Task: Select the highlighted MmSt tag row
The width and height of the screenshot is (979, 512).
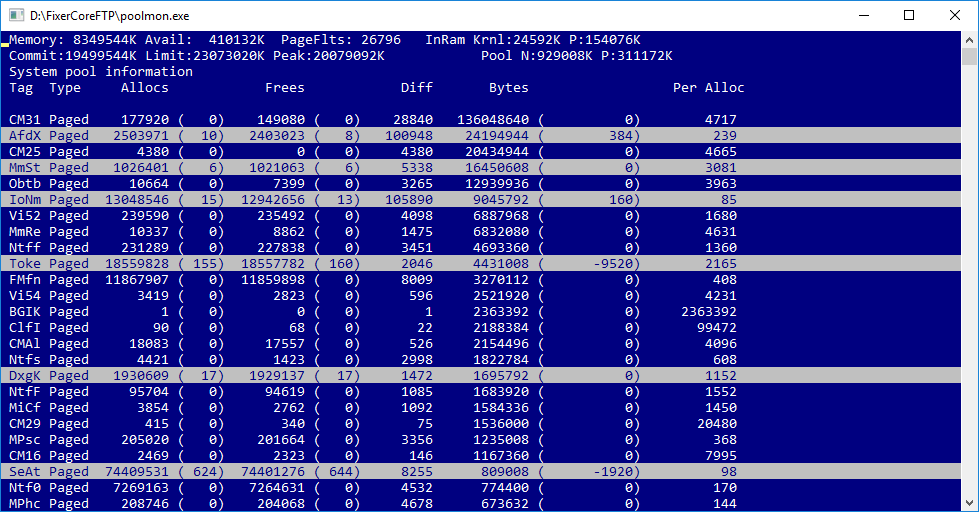Action: 481,167
